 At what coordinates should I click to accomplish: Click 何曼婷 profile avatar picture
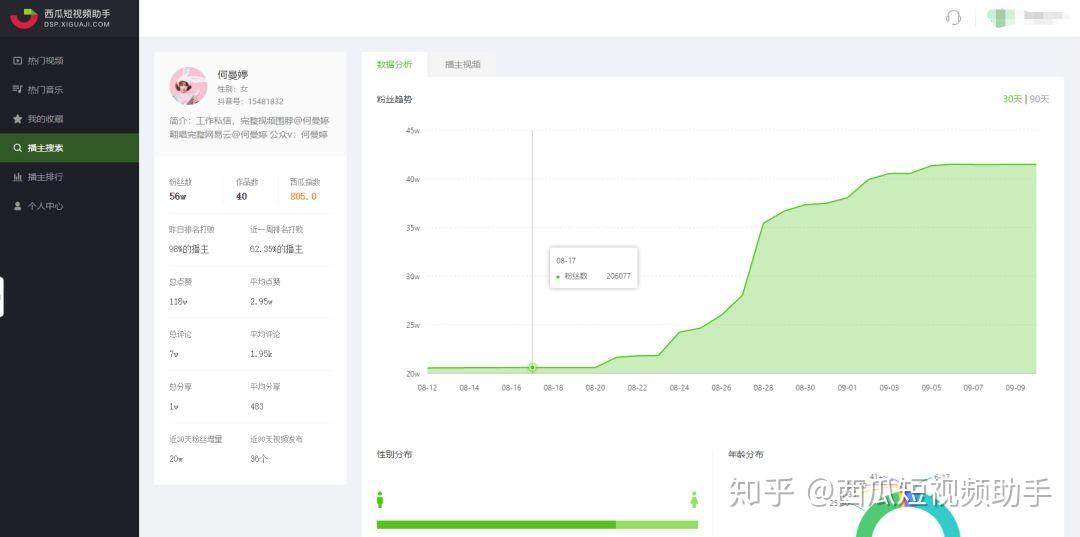188,85
